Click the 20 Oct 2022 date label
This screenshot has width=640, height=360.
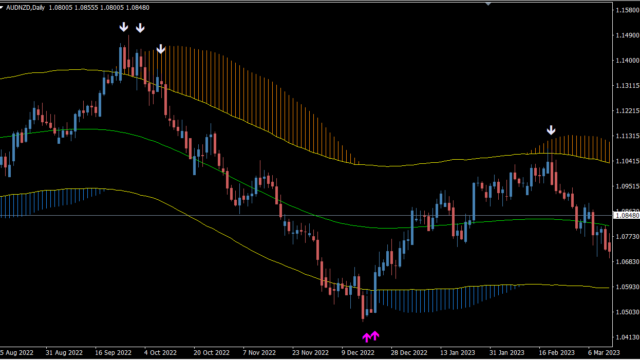[211, 353]
